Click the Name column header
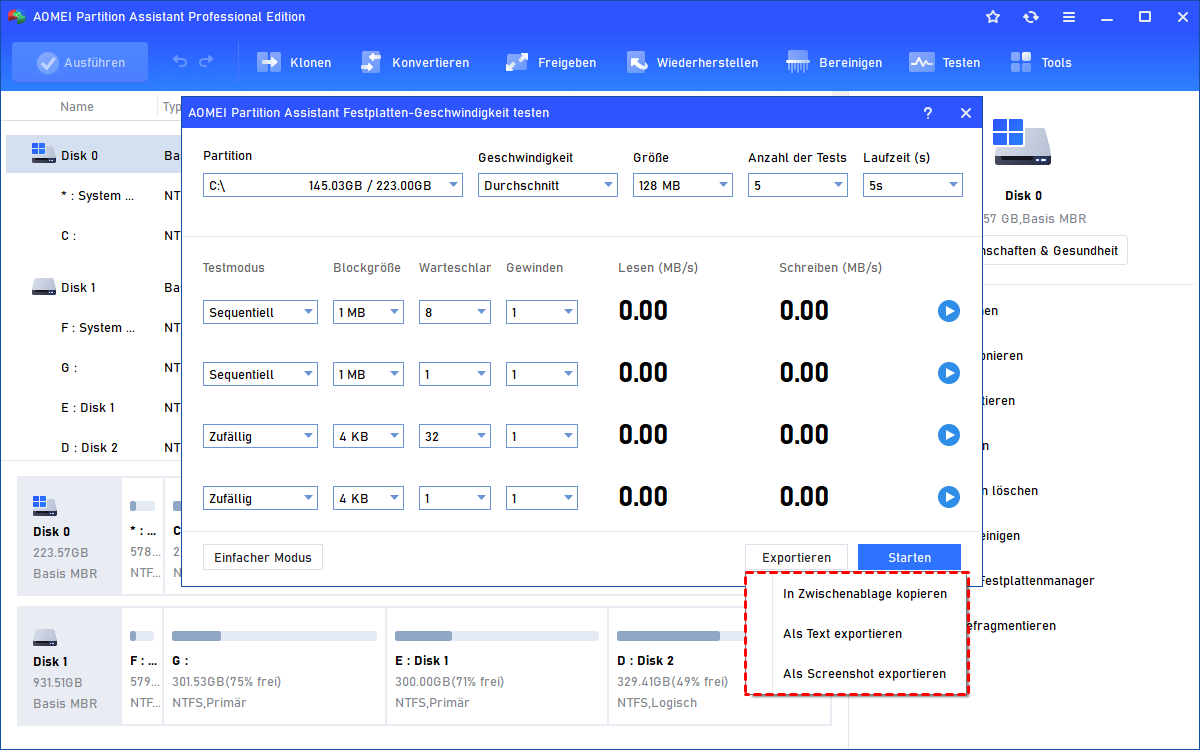 tap(77, 106)
